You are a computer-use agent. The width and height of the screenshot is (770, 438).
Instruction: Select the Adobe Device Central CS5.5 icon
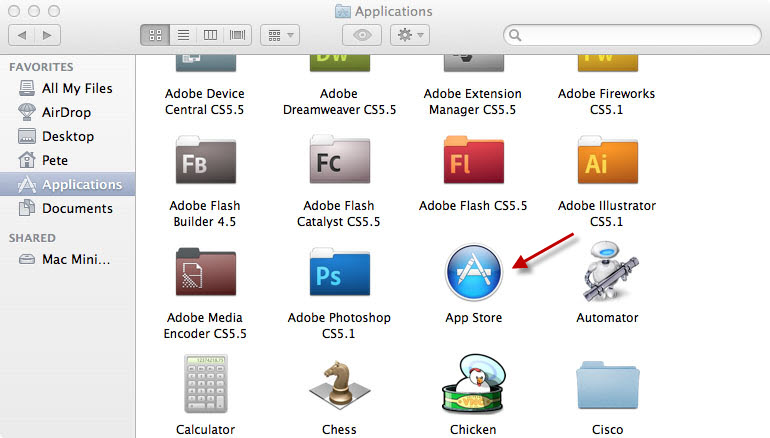206,63
